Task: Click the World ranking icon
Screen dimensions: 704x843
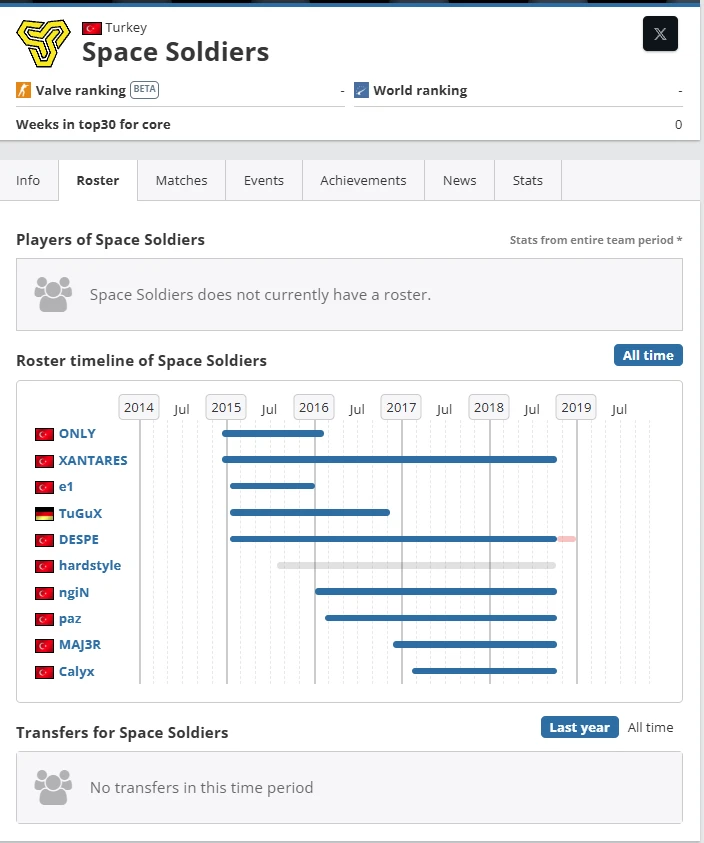Action: click(x=361, y=90)
